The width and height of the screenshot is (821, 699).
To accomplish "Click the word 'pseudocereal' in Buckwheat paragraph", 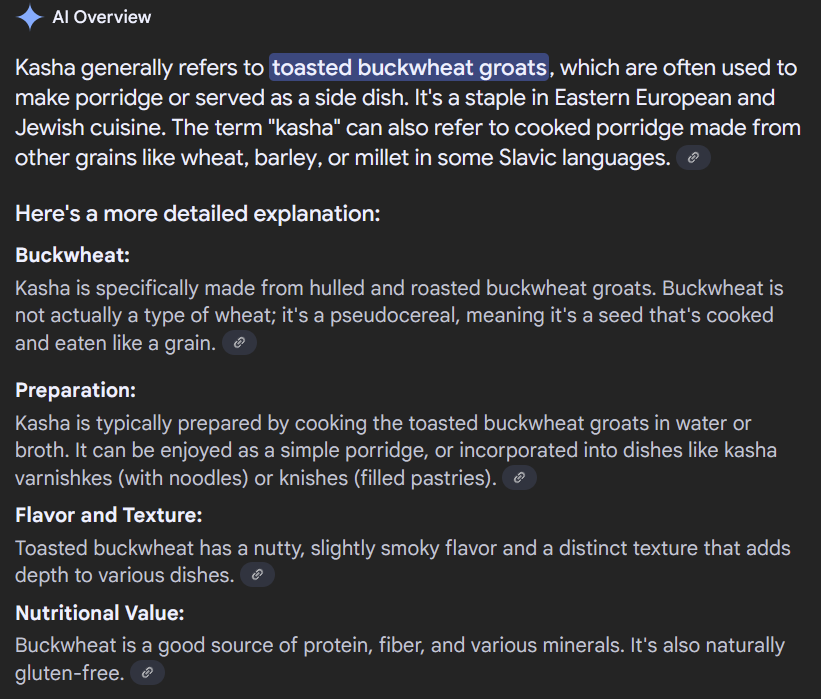I will tap(394, 316).
